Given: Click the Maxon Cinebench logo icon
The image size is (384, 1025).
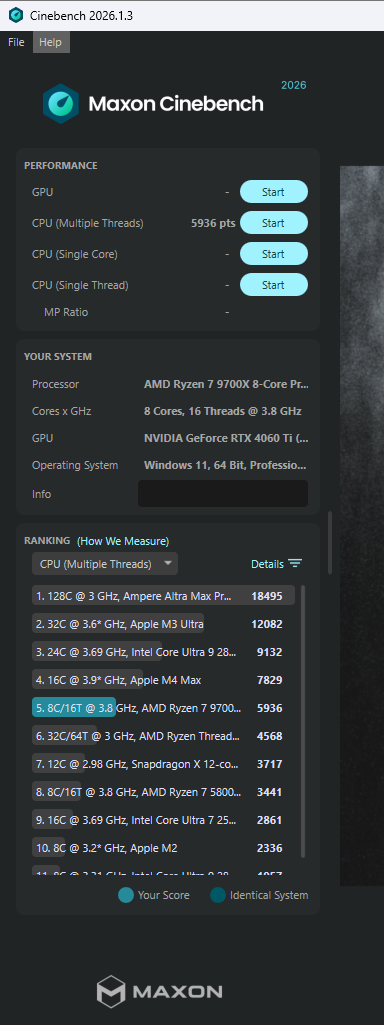Looking at the screenshot, I should pyautogui.click(x=61, y=103).
